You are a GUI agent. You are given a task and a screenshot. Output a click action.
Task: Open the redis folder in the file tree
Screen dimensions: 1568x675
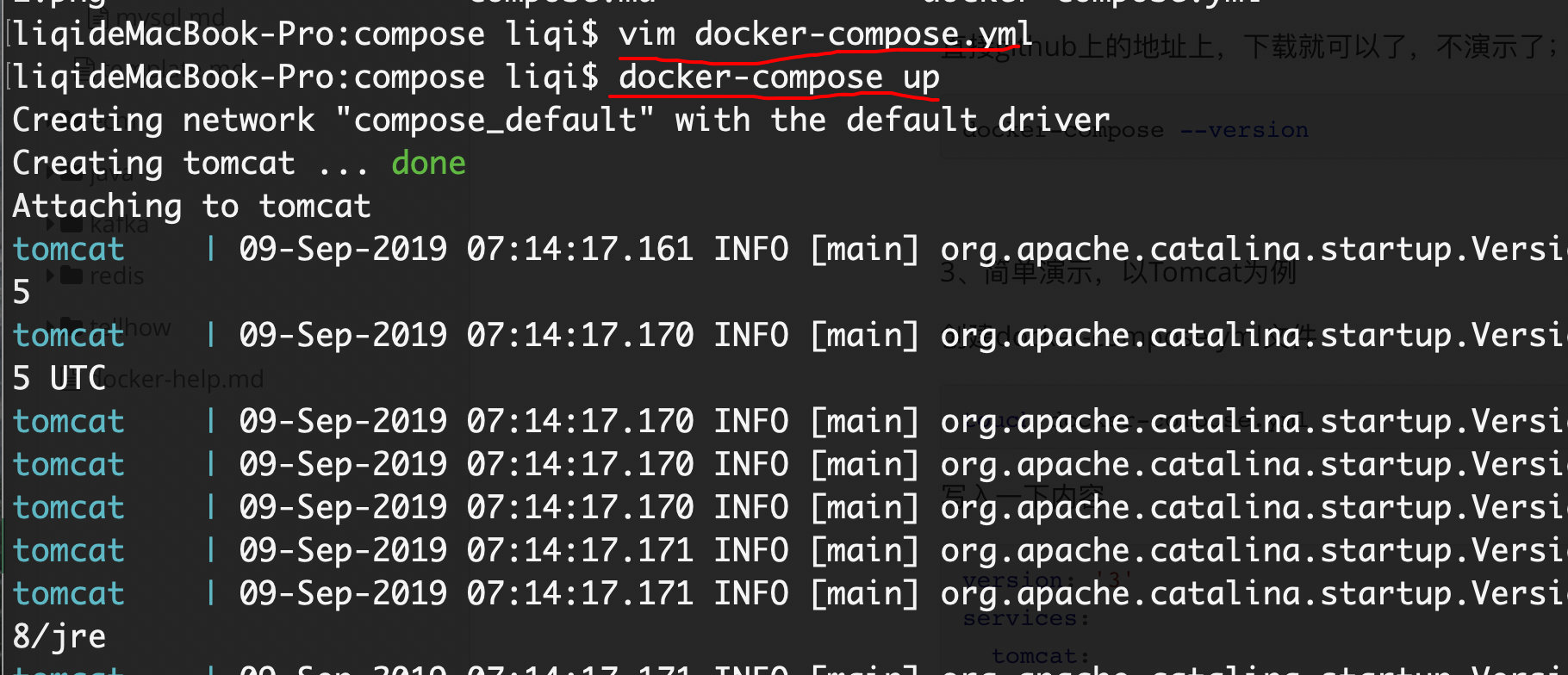(x=116, y=276)
